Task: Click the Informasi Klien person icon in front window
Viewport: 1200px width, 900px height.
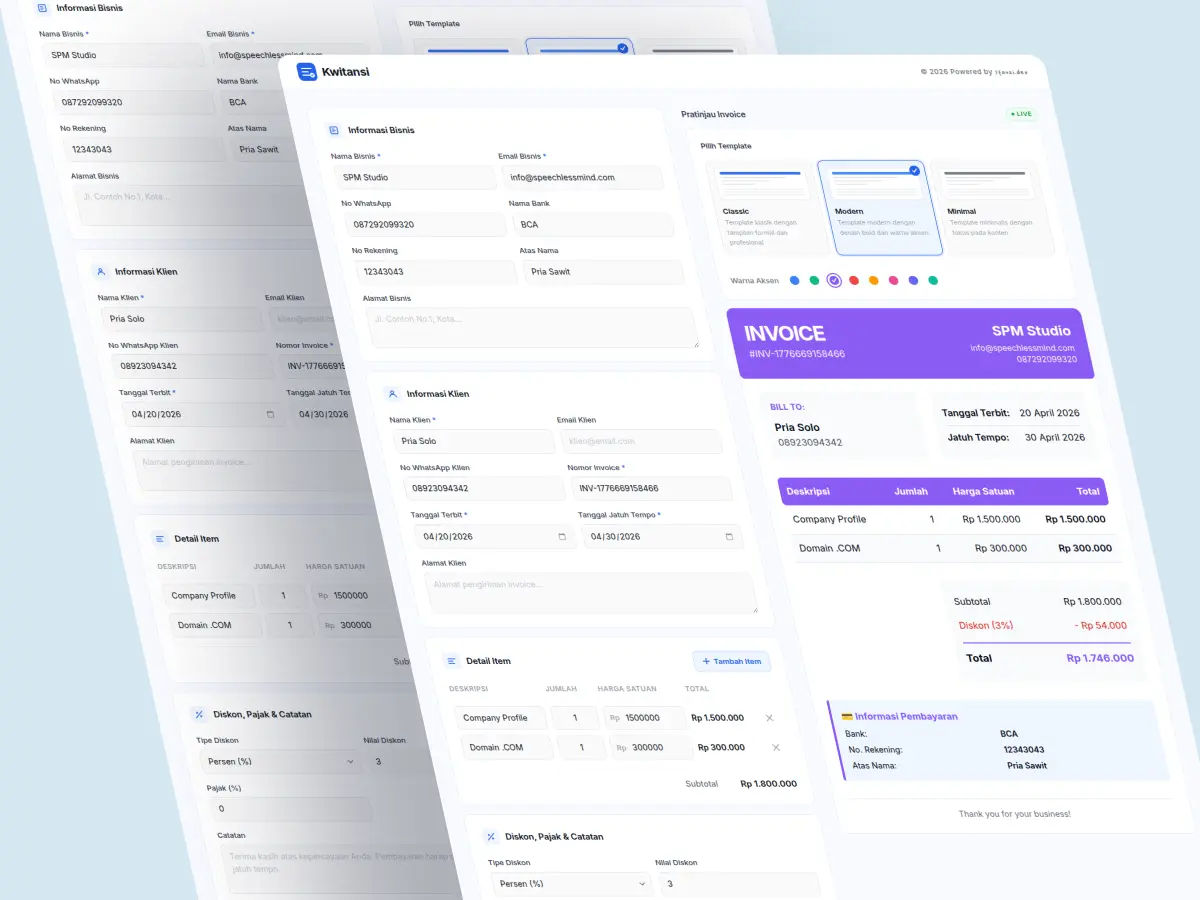Action: click(x=392, y=394)
